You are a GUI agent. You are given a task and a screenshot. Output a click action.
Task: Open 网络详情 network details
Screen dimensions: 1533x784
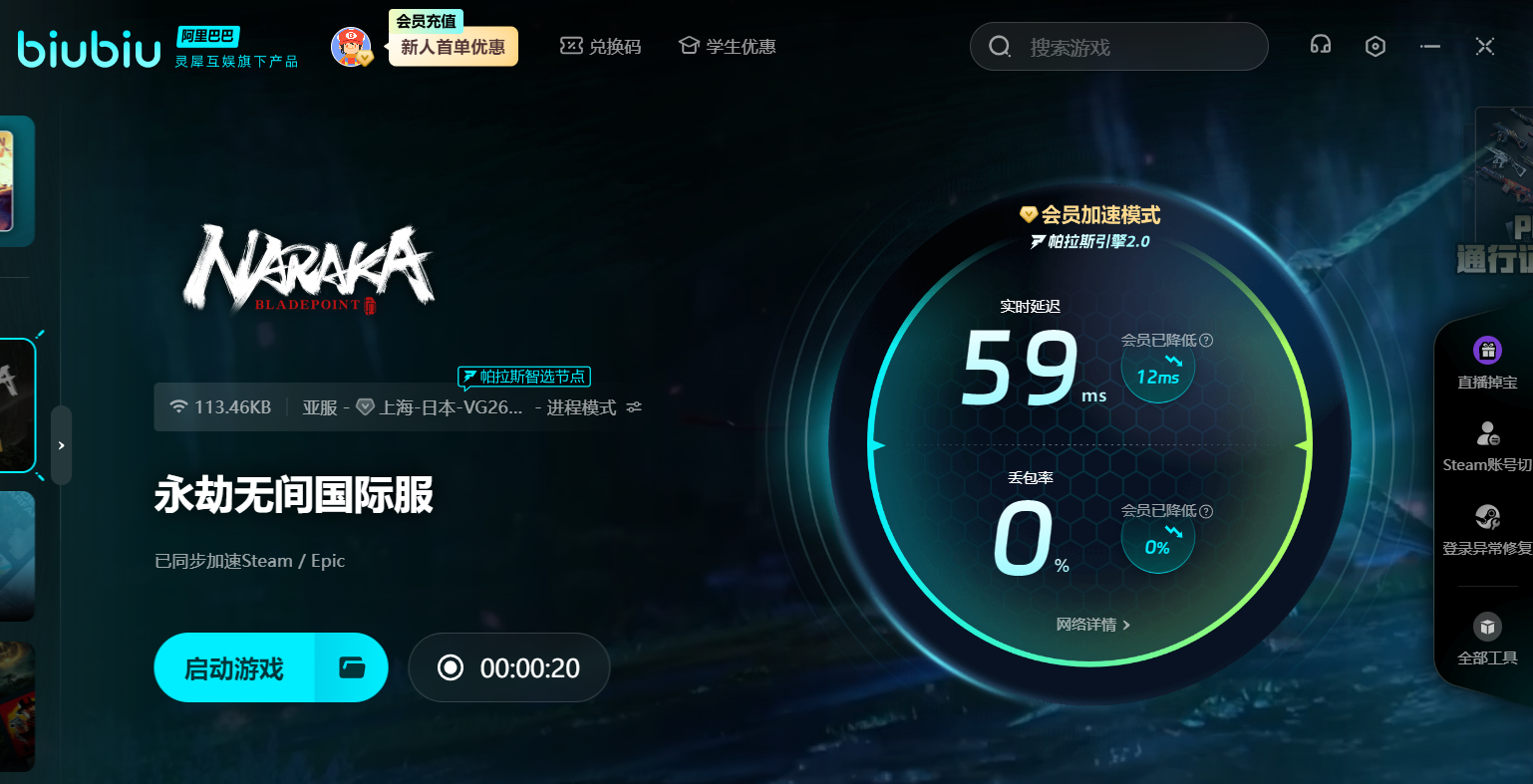click(x=1092, y=625)
